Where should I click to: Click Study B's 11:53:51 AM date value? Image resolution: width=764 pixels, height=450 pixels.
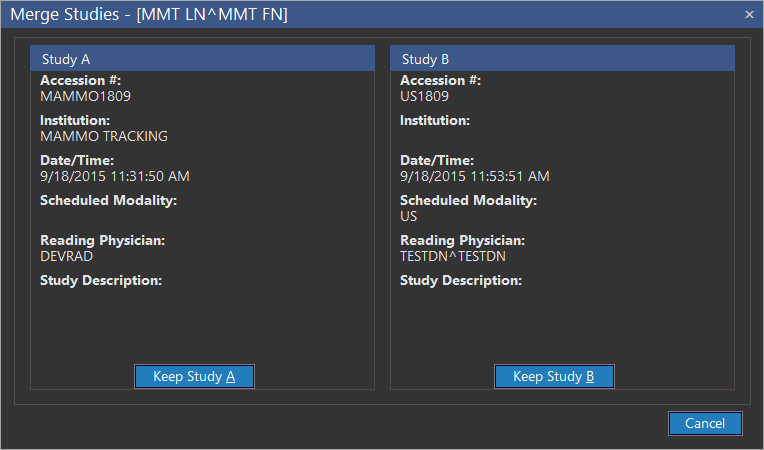(x=475, y=176)
